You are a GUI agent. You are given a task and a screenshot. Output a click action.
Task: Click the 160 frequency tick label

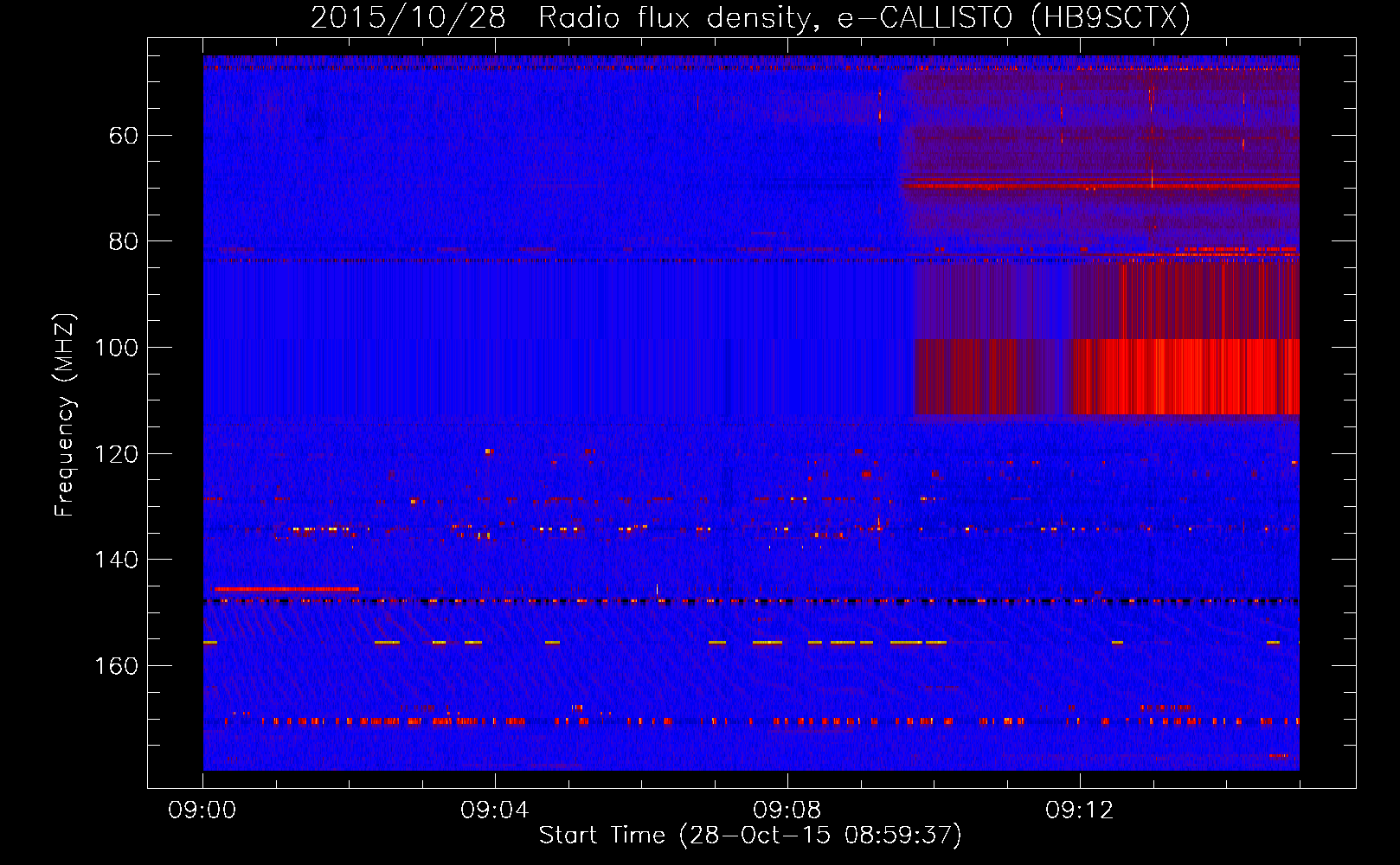click(x=117, y=666)
